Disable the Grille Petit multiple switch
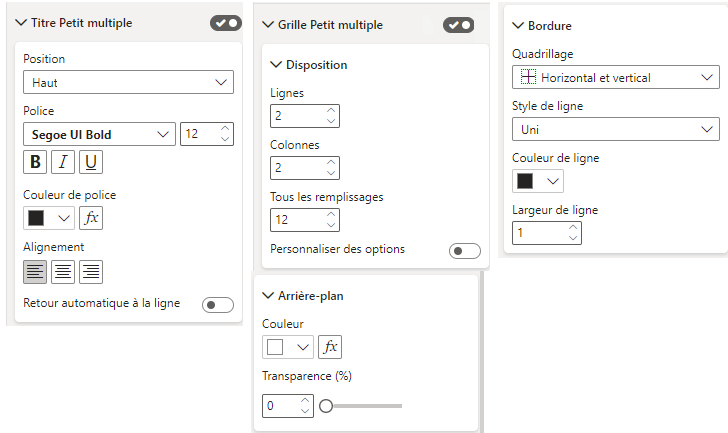 coord(459,25)
